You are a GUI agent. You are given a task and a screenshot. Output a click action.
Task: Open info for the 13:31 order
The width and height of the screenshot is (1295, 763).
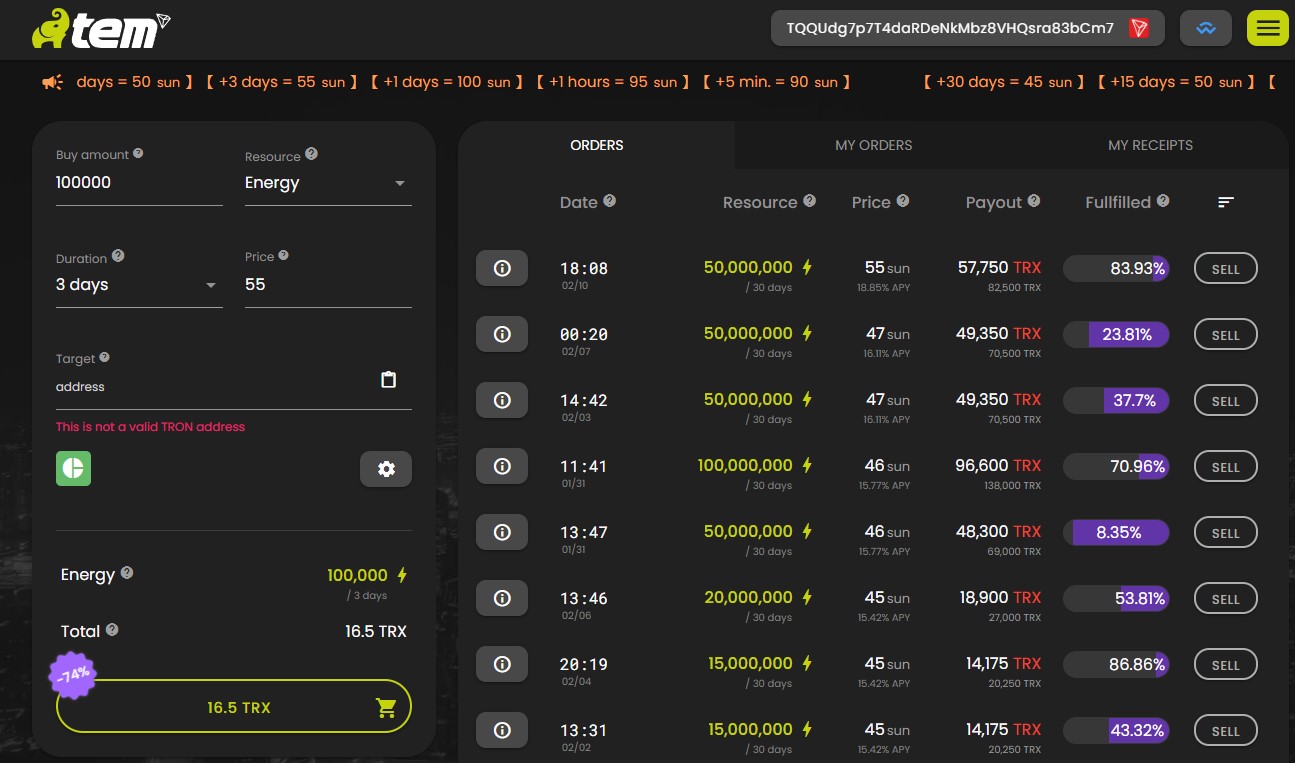click(x=502, y=730)
